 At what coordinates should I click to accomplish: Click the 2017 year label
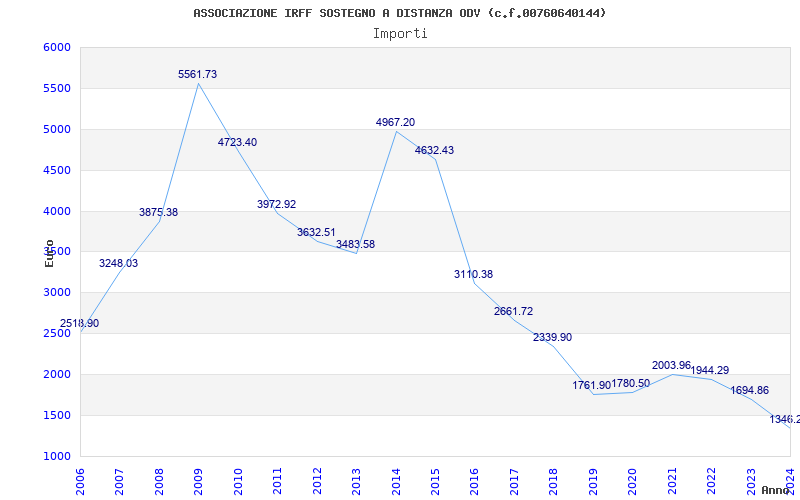(514, 481)
